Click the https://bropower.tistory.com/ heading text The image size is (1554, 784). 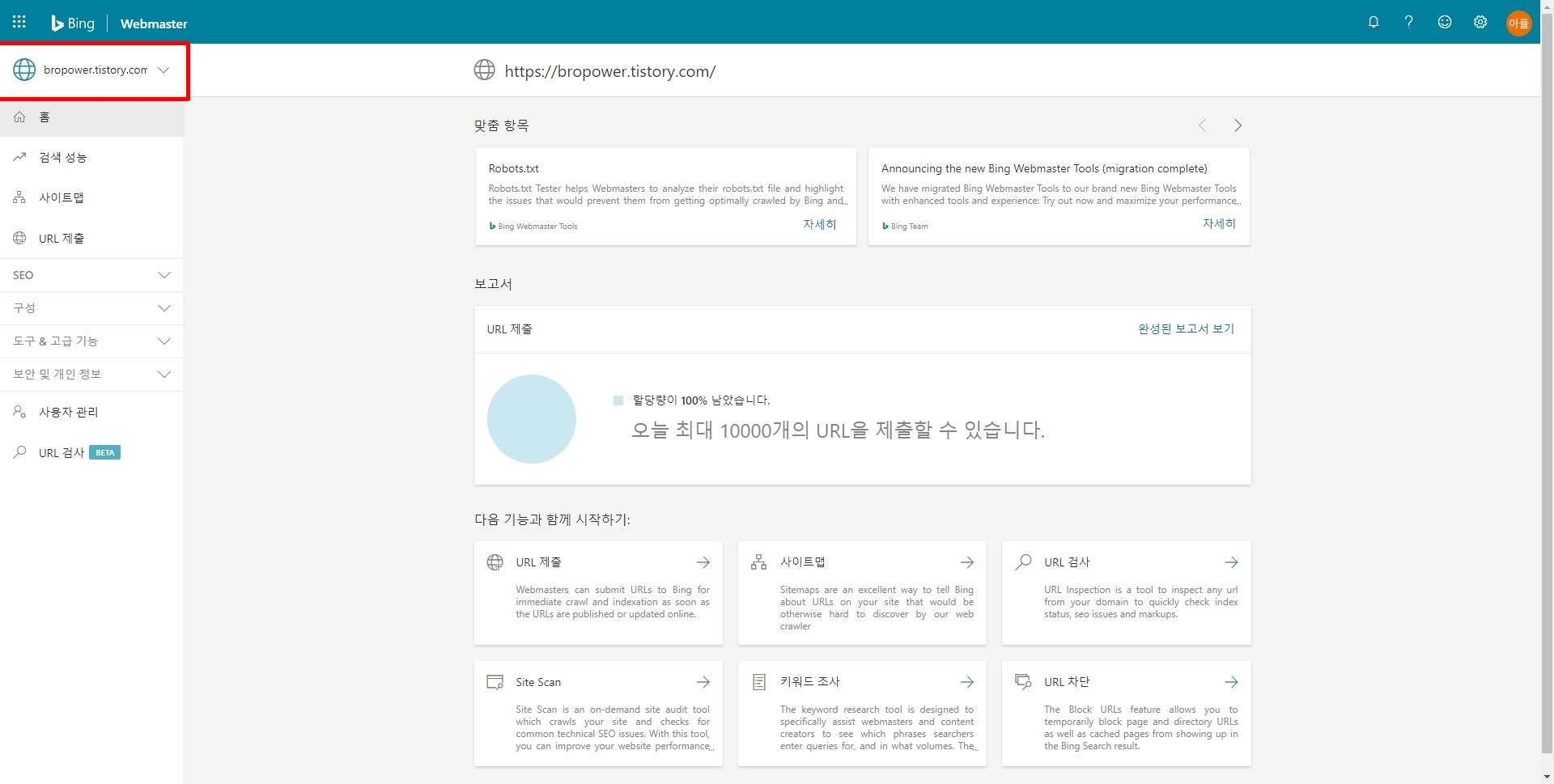point(609,71)
